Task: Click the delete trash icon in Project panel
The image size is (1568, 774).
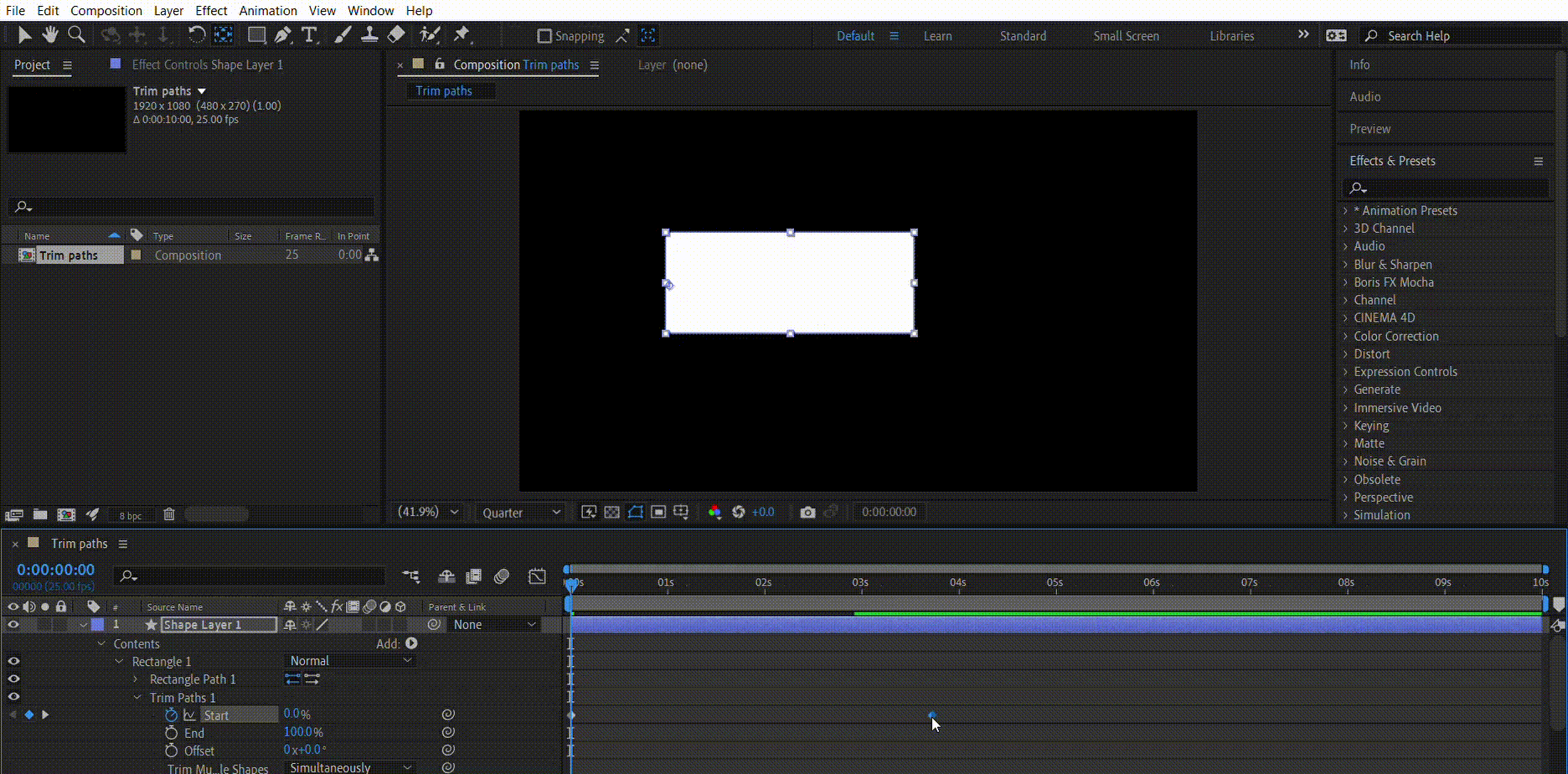Action: [x=168, y=514]
